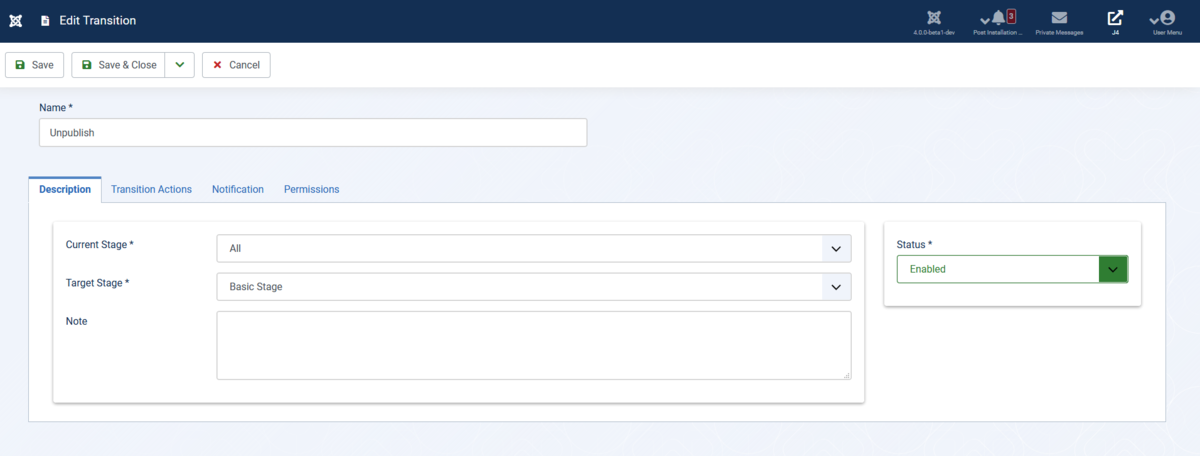Open the Current Stage dropdown

click(x=534, y=248)
